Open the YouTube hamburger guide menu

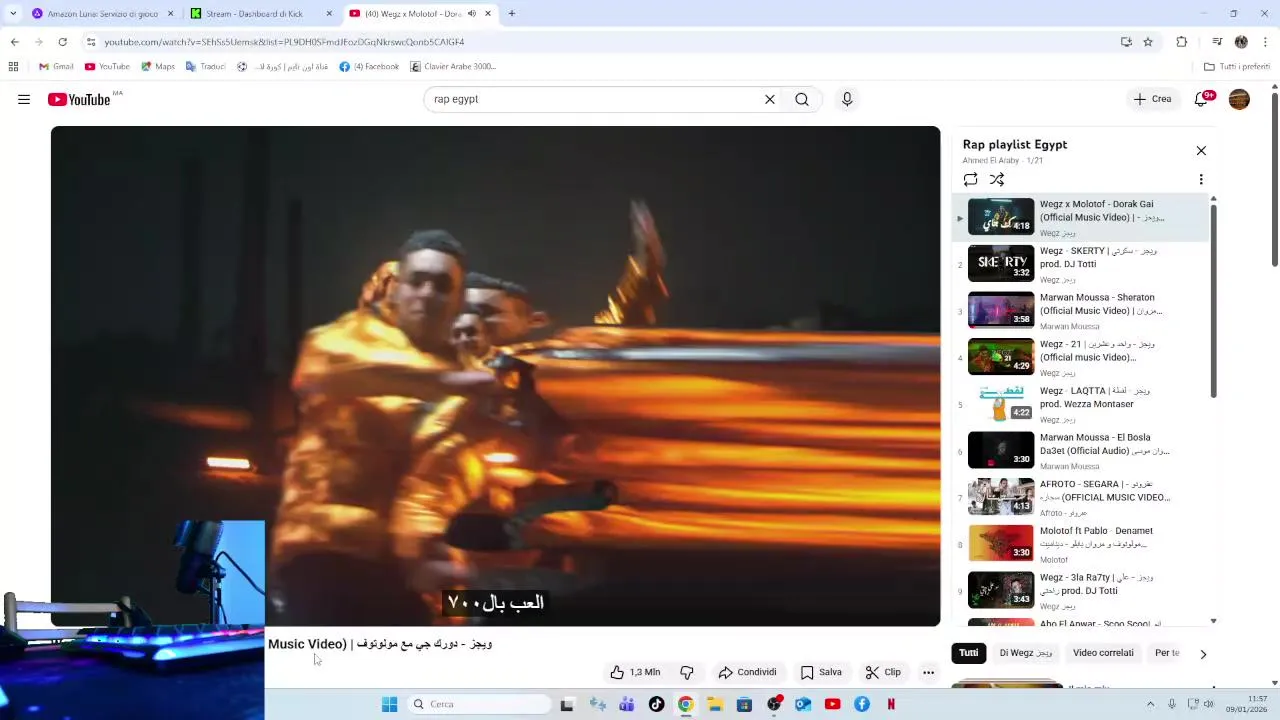pos(24,99)
